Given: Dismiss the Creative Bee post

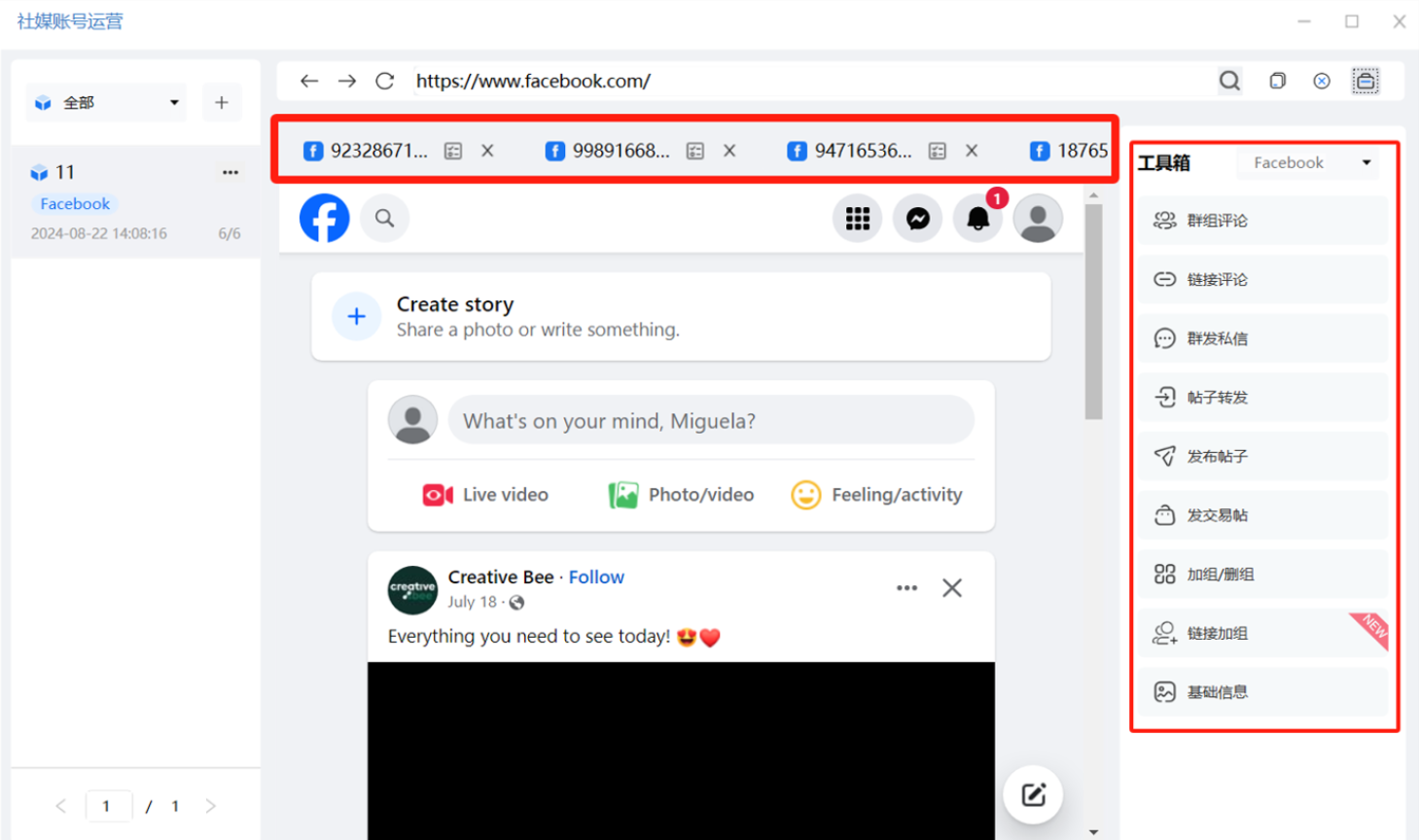Looking at the screenshot, I should (x=952, y=587).
